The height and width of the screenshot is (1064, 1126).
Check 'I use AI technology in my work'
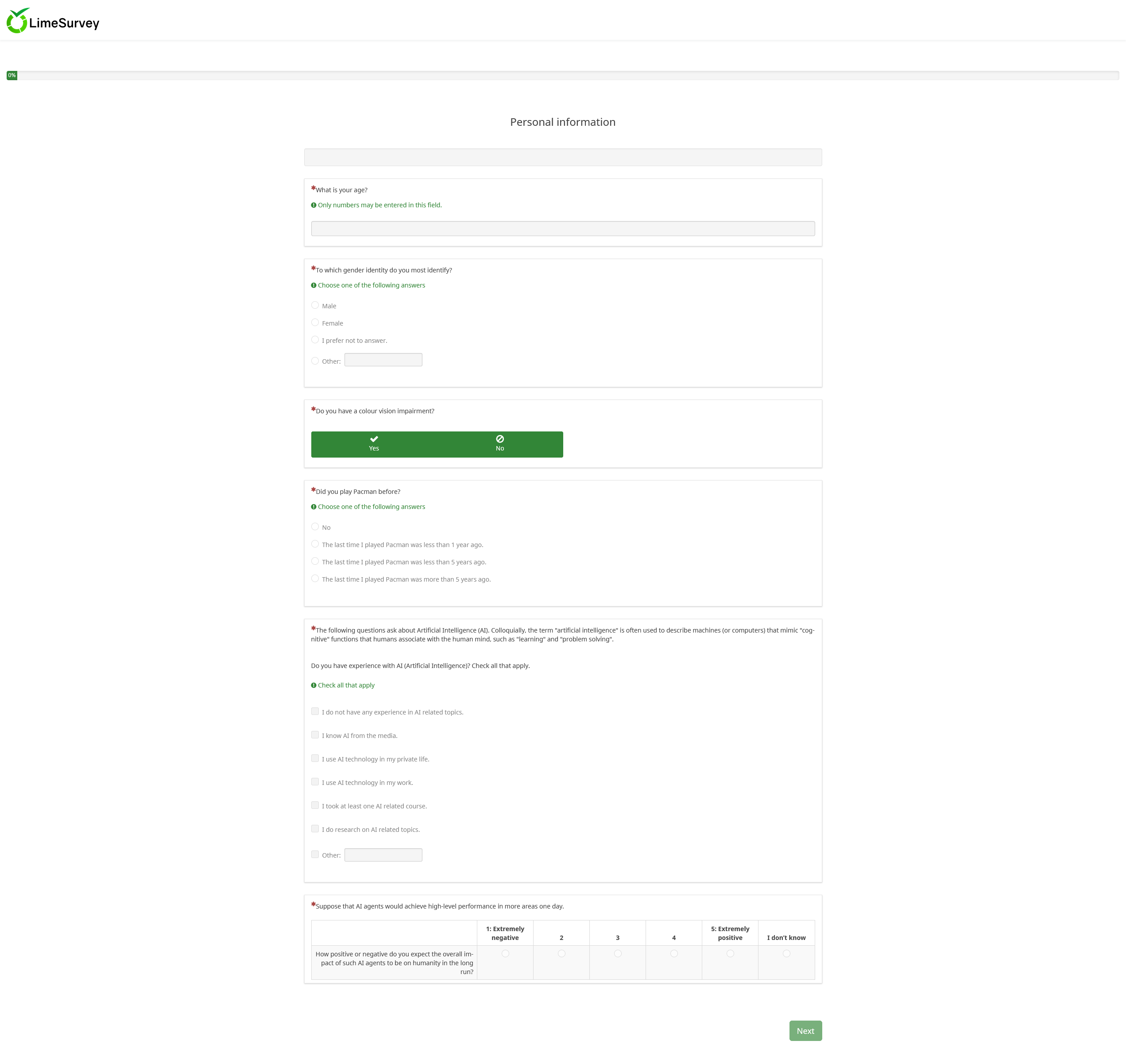click(x=315, y=782)
